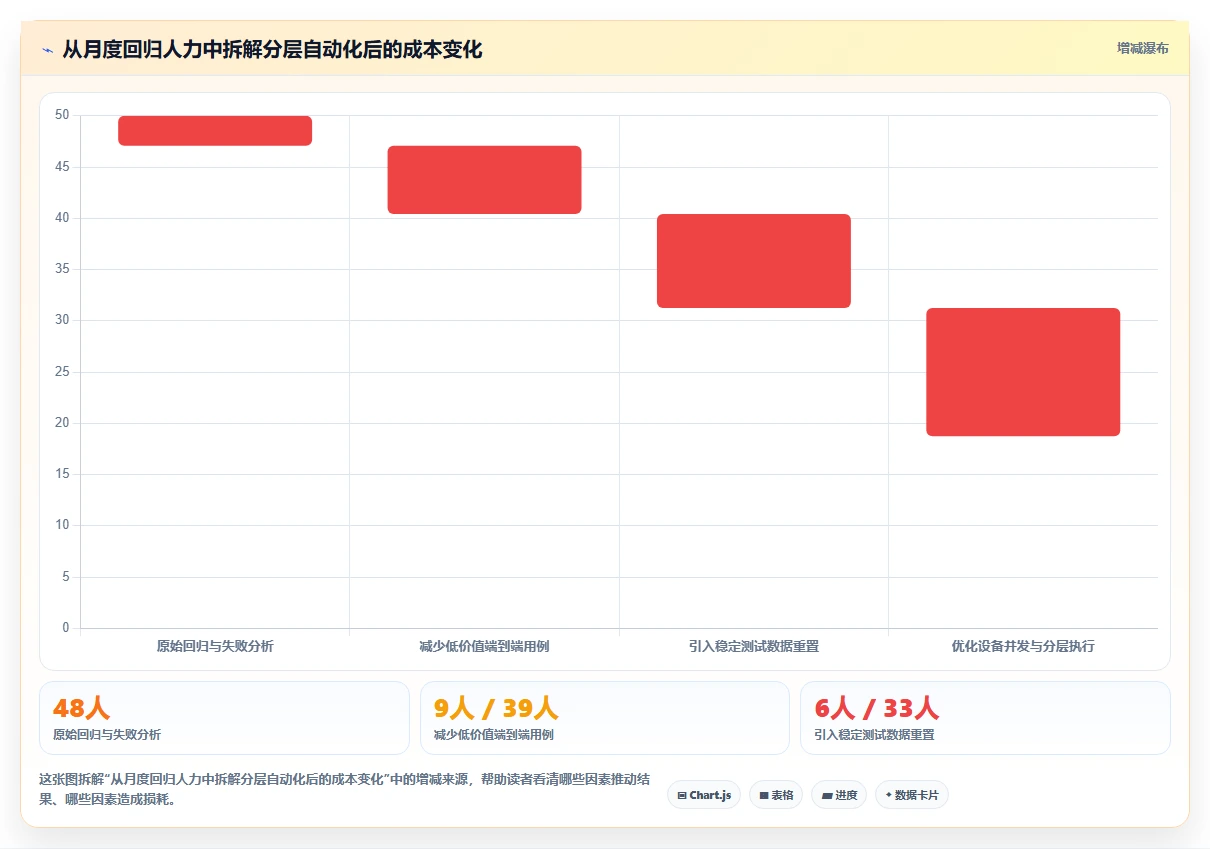Click the red bar for 优化设备并发与分层执行
The image size is (1210, 849).
point(1023,372)
